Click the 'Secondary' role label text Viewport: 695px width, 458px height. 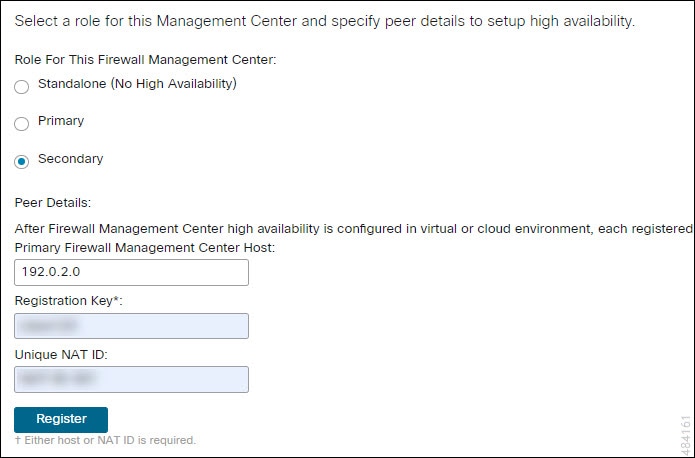[70, 159]
